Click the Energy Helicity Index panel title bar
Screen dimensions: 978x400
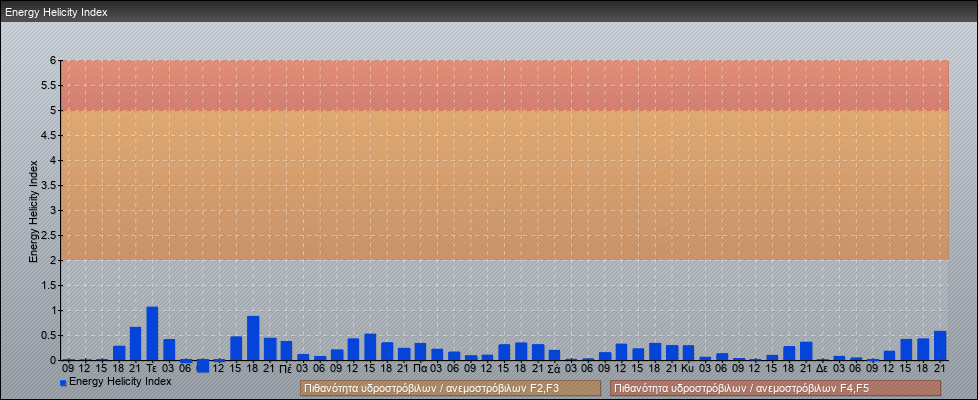coord(489,12)
